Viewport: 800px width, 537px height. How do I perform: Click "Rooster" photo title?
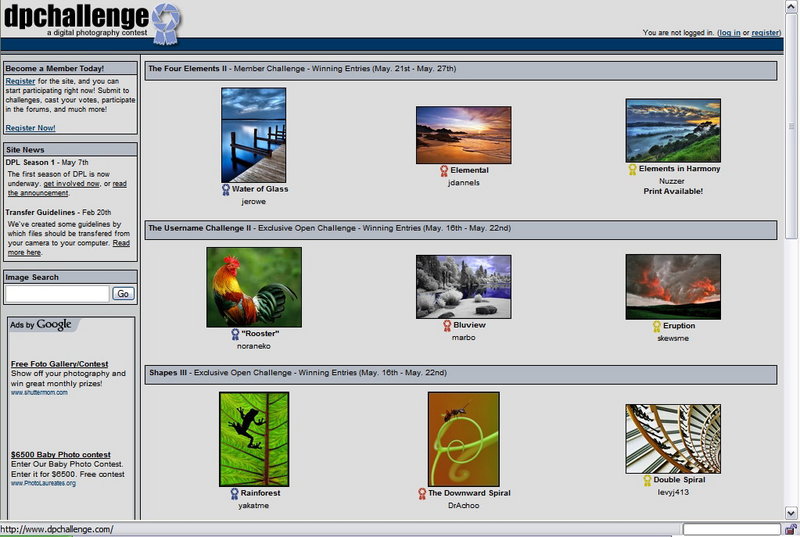[x=260, y=334]
